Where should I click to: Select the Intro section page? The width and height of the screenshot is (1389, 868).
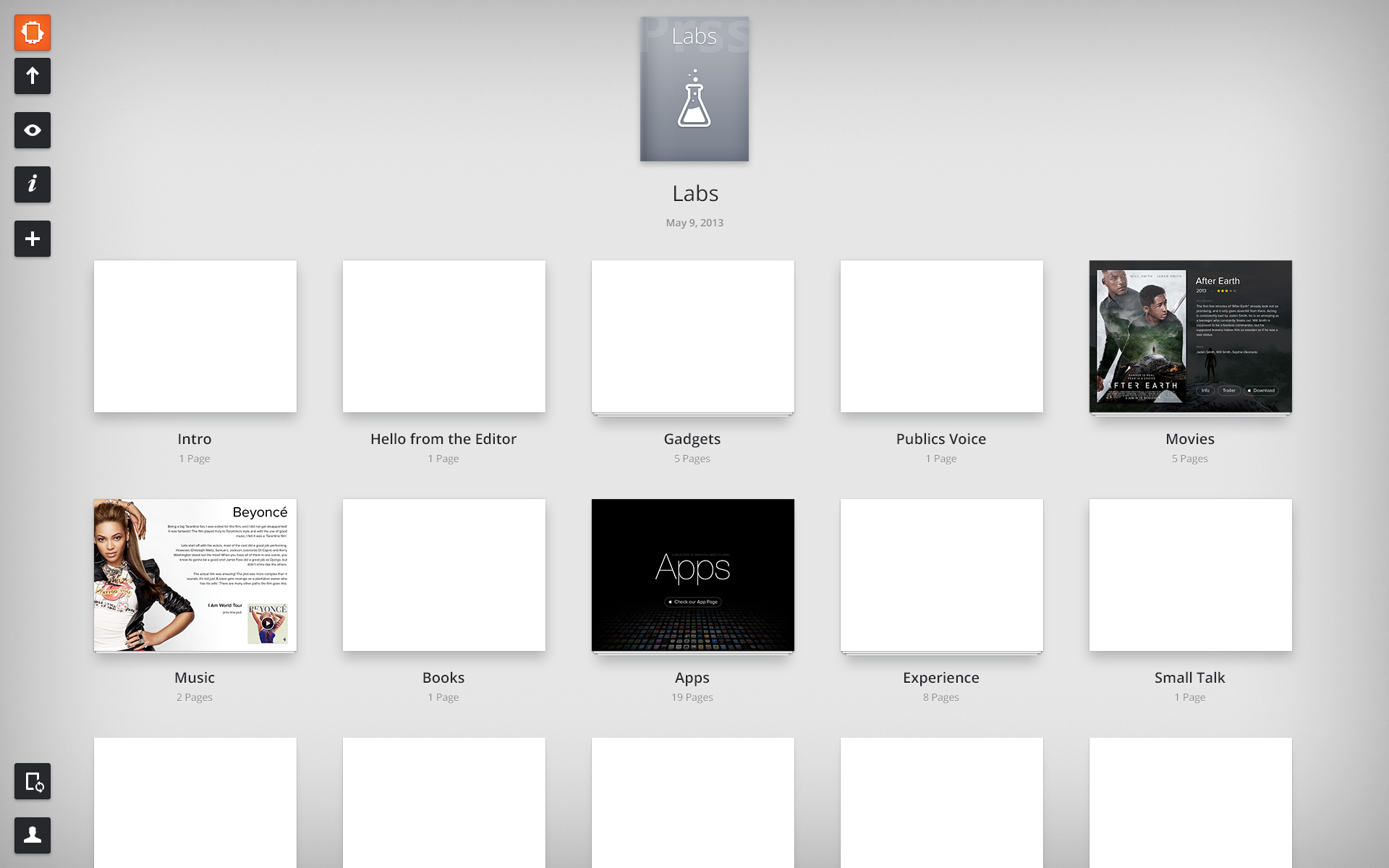195,336
